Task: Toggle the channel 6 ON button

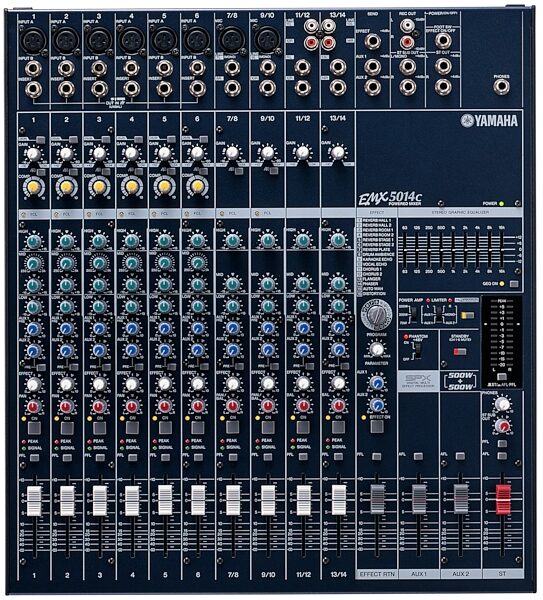Action: pyautogui.click(x=198, y=428)
